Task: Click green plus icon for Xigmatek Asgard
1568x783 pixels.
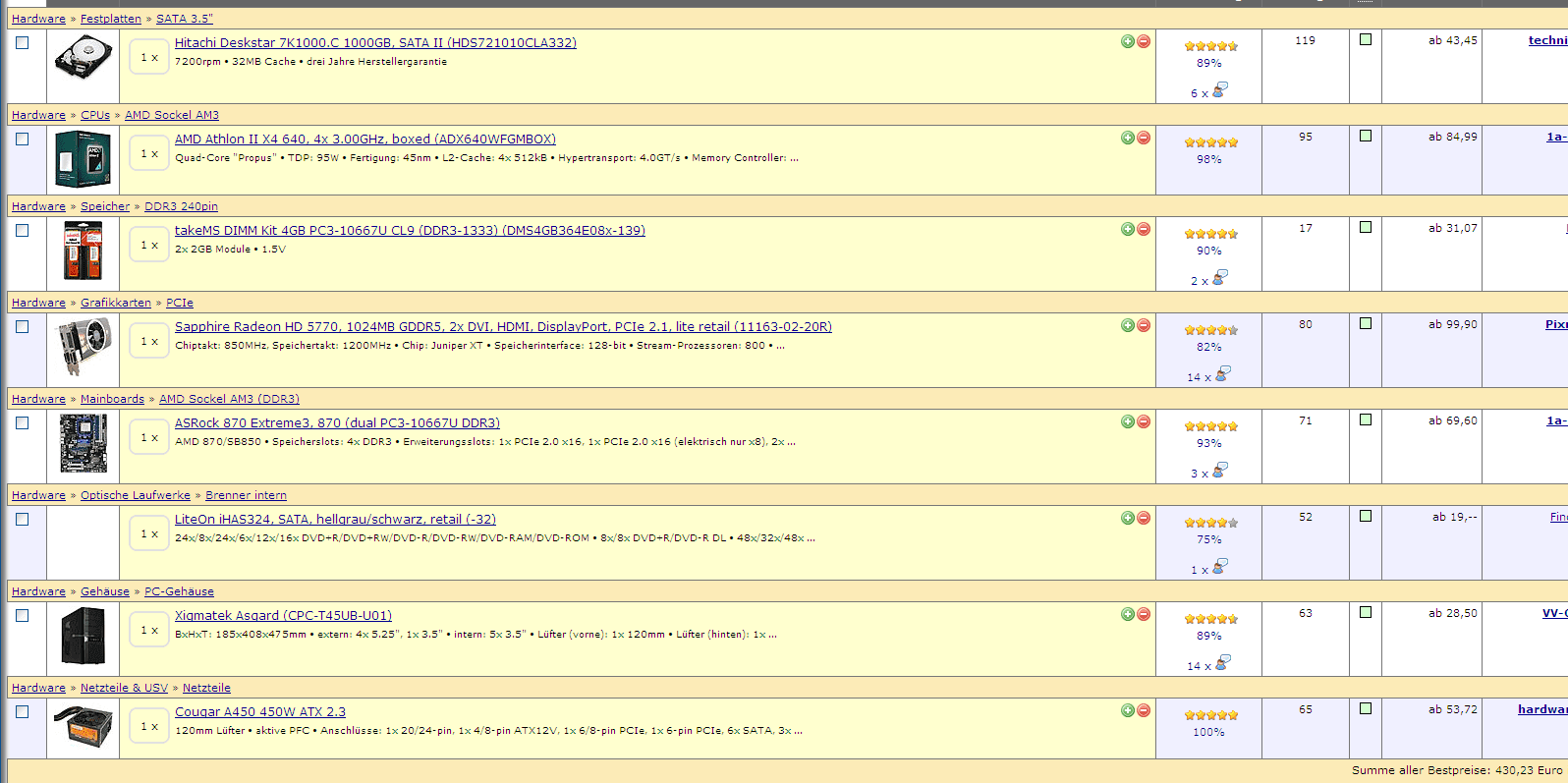Action: point(1128,614)
